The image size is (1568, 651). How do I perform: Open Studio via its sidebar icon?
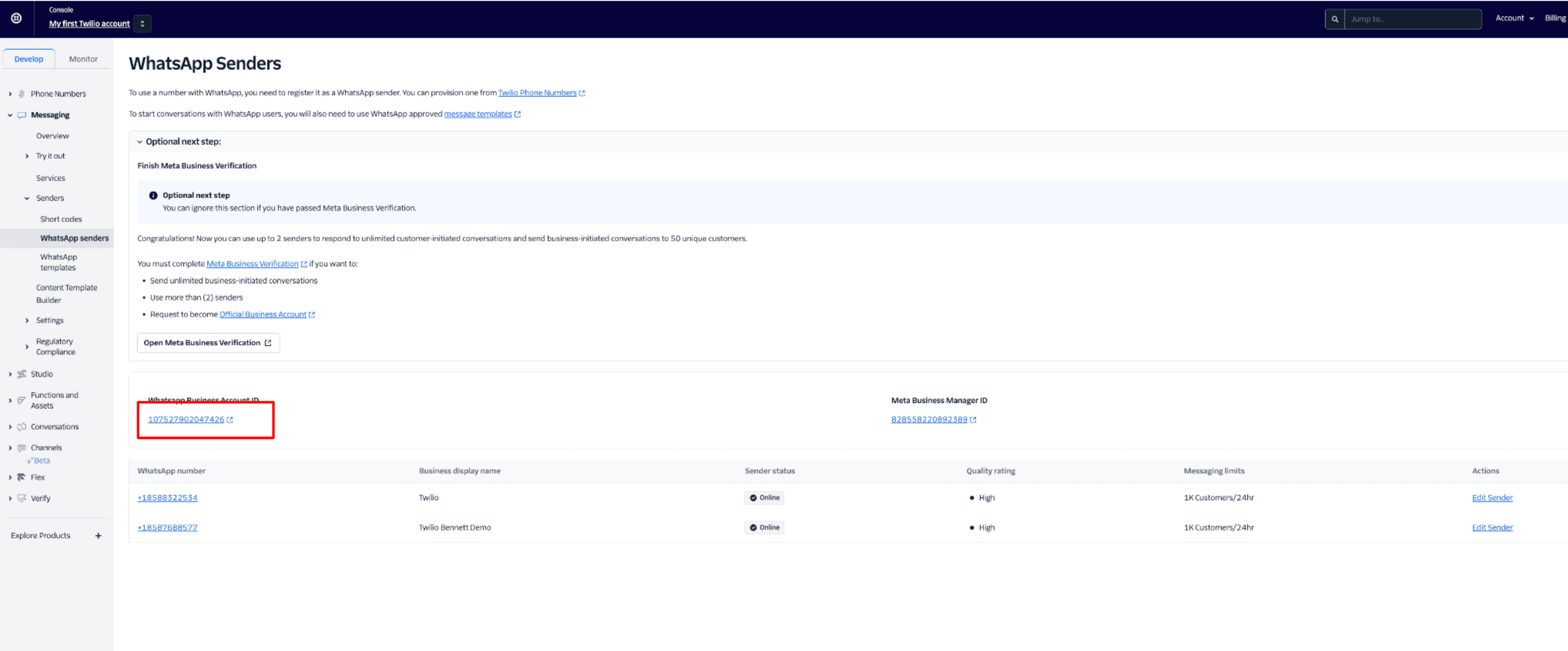pos(22,373)
